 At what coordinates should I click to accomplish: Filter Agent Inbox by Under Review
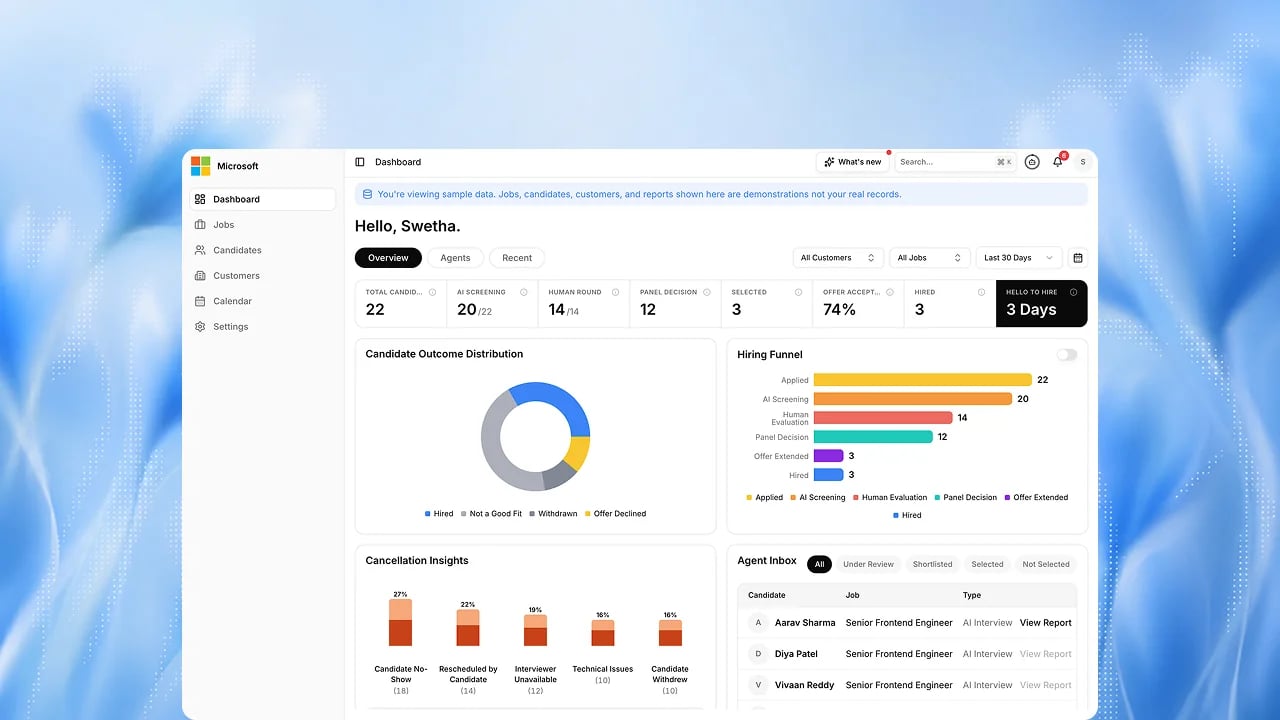[868, 564]
